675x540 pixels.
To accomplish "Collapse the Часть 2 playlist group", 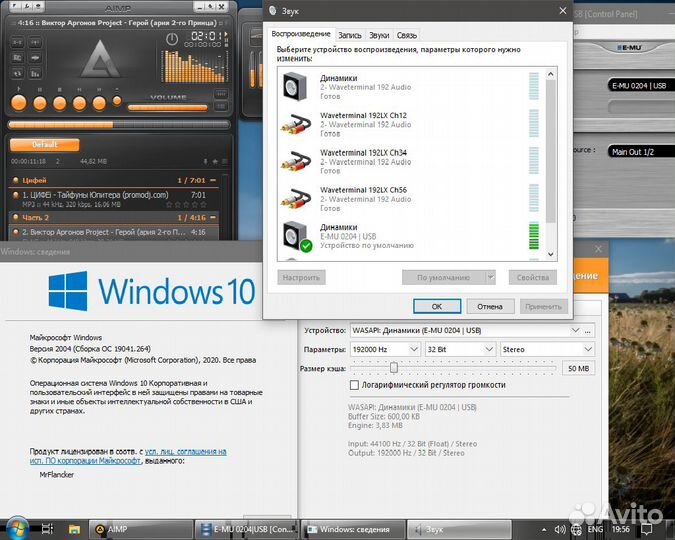I will (213, 217).
